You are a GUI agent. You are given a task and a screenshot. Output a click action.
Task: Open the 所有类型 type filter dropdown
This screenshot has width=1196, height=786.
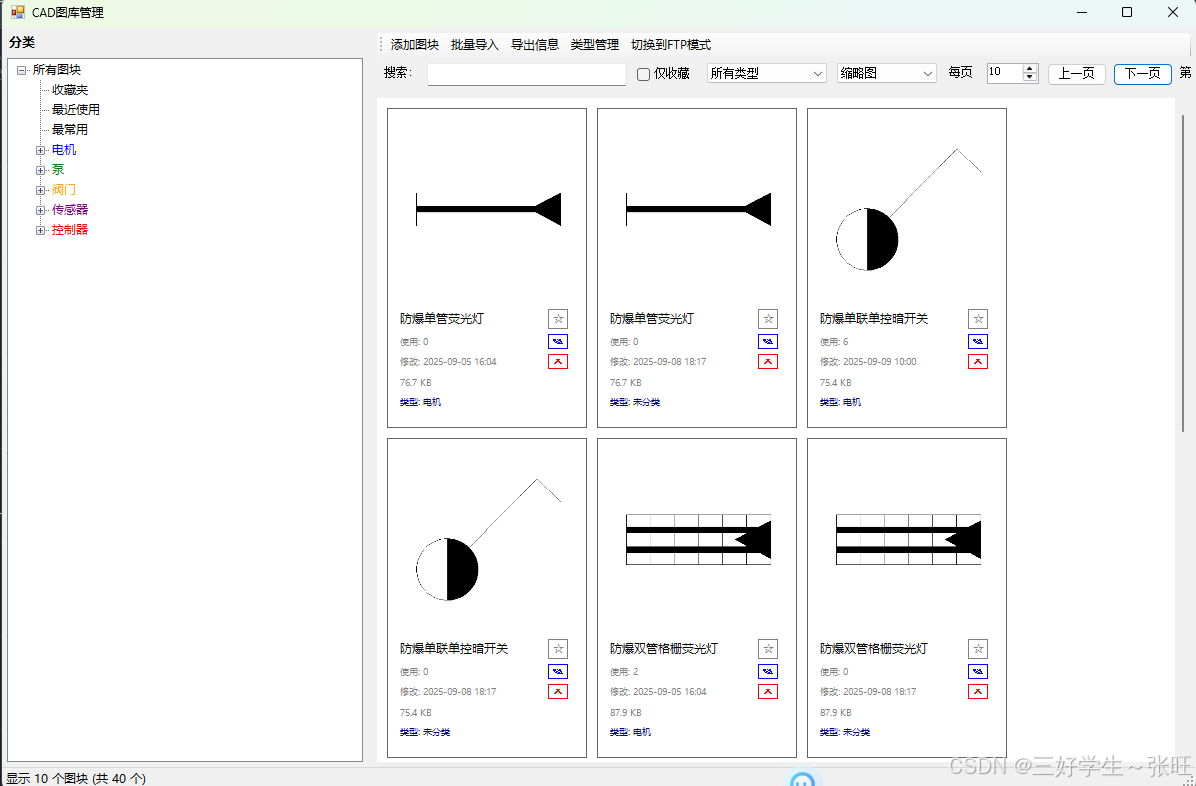(x=767, y=73)
